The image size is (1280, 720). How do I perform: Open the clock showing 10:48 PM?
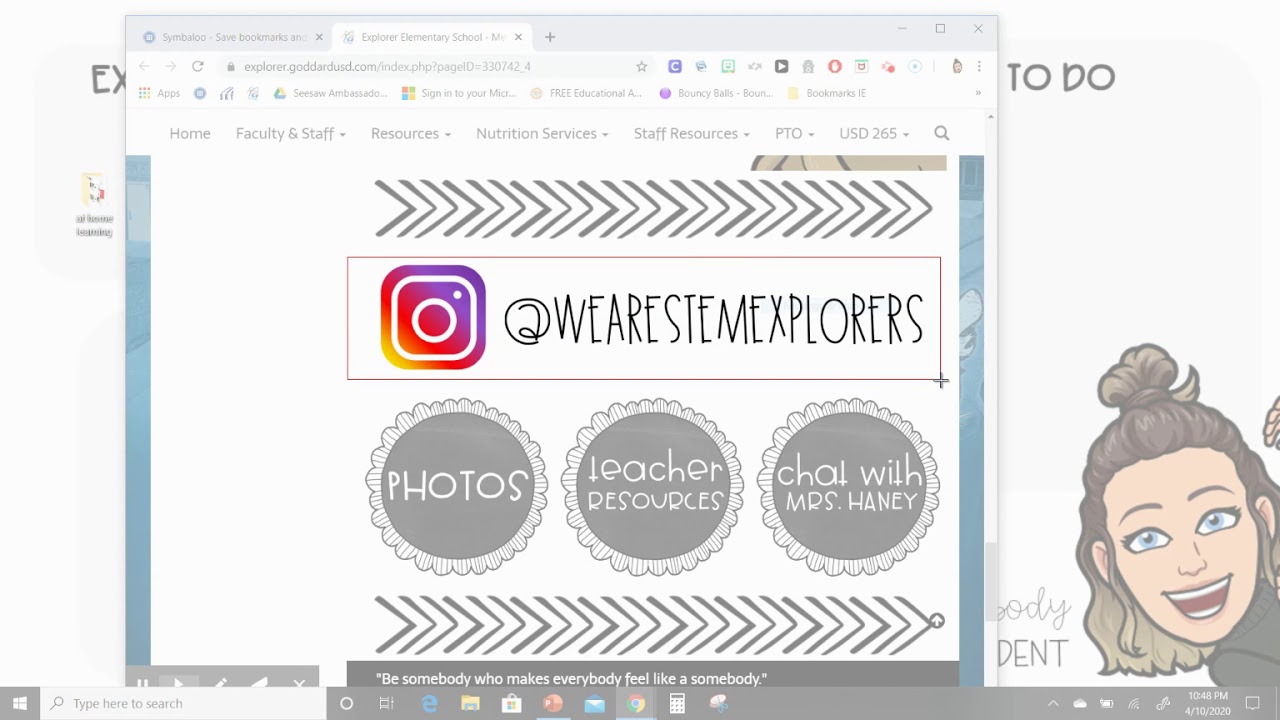[1208, 703]
